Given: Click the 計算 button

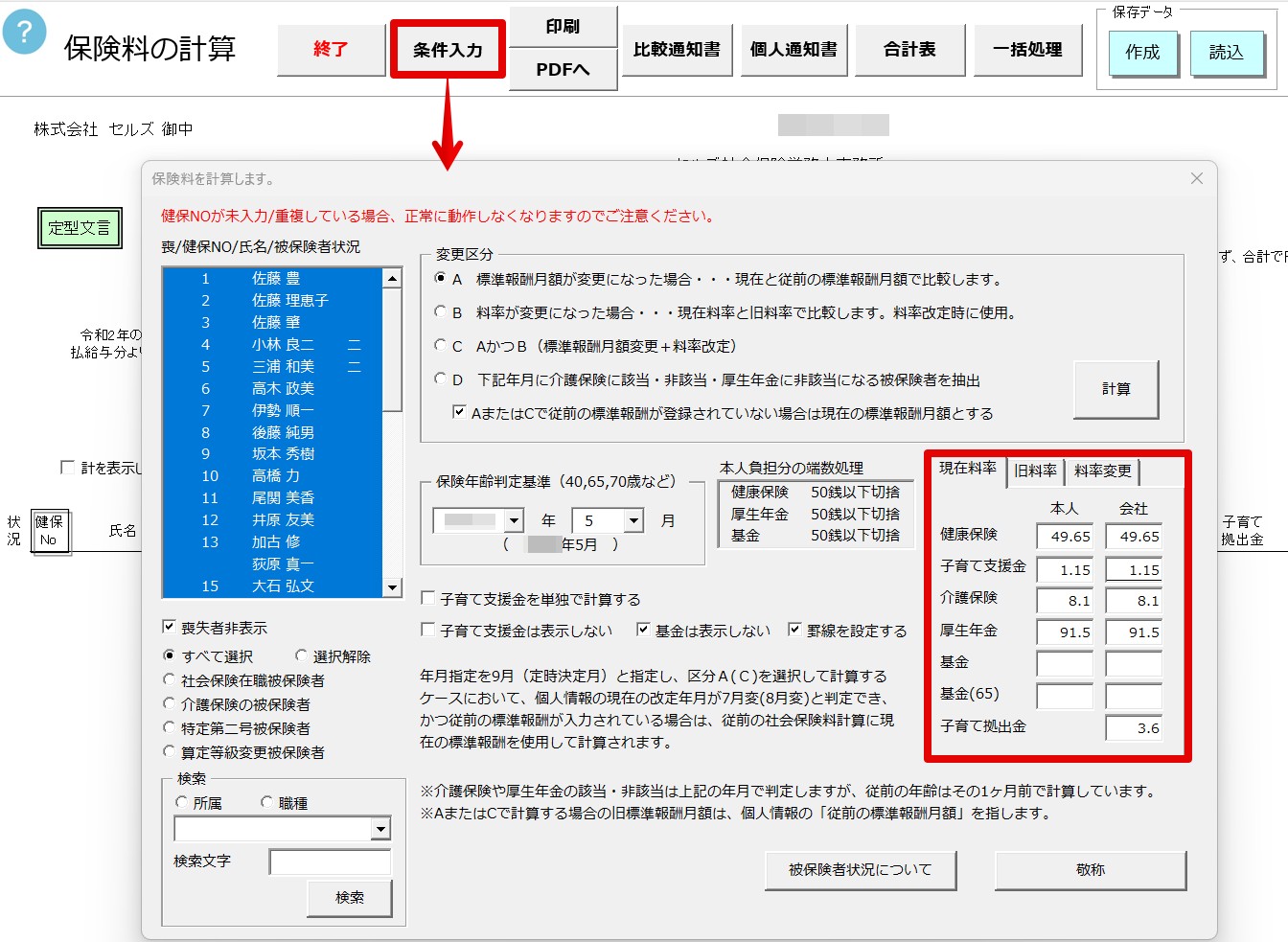Looking at the screenshot, I should (1115, 389).
